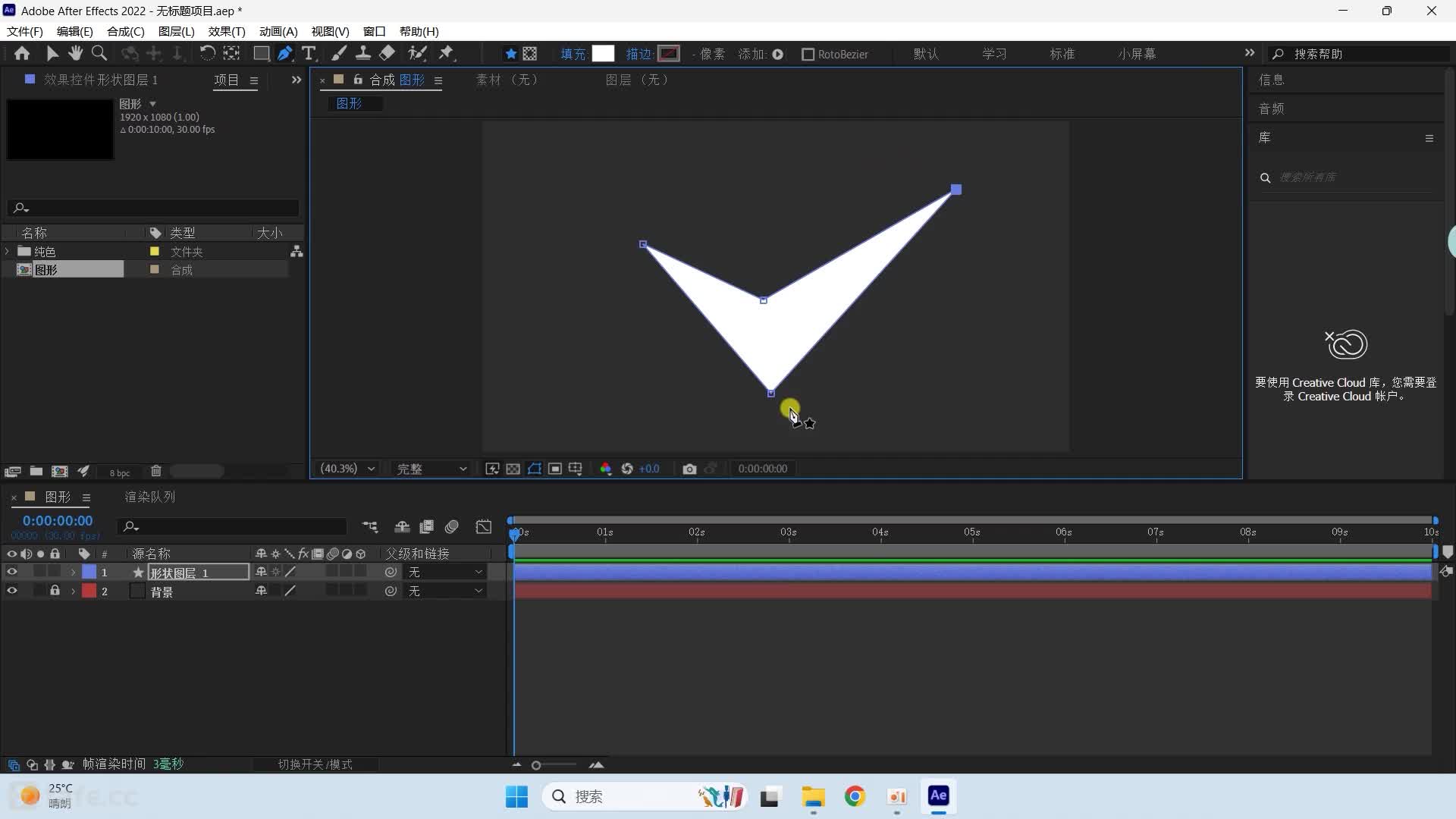Toggle fast previews in viewer footer
This screenshot has width=1456, height=819.
[x=491, y=469]
